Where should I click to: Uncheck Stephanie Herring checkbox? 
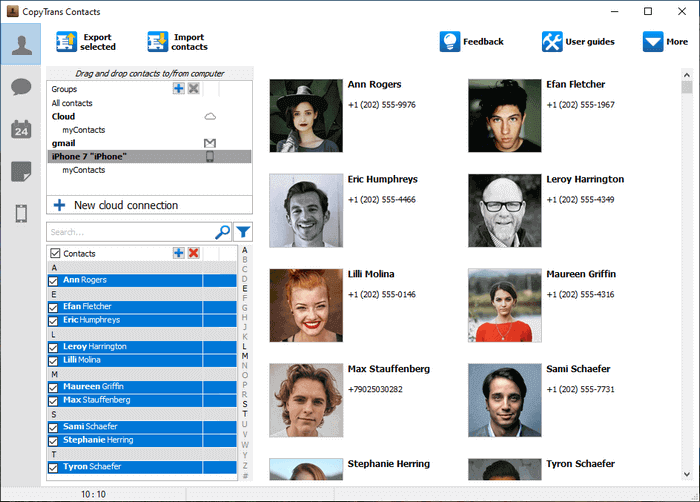tap(53, 441)
